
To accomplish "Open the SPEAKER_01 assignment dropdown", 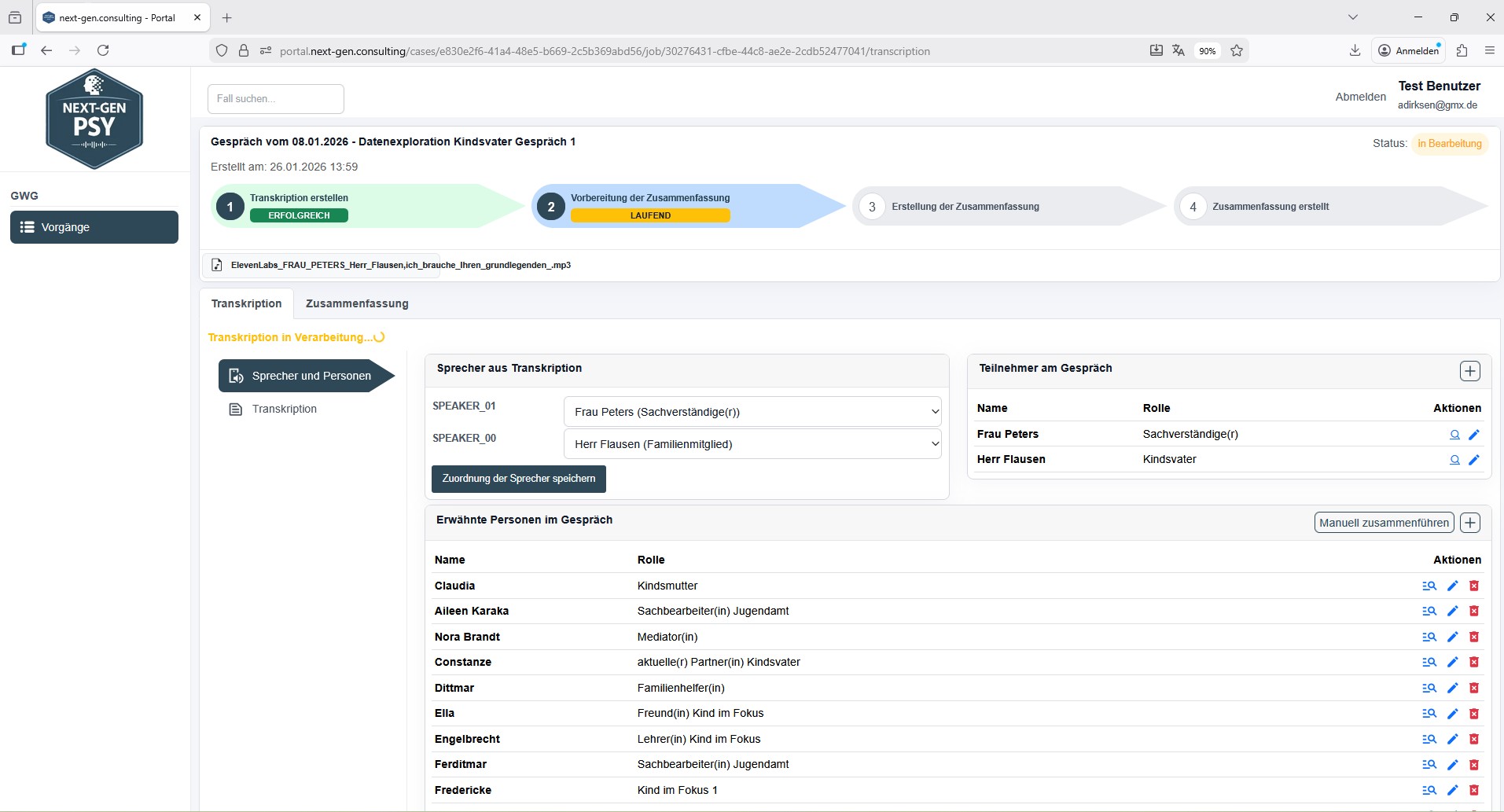I will point(752,412).
